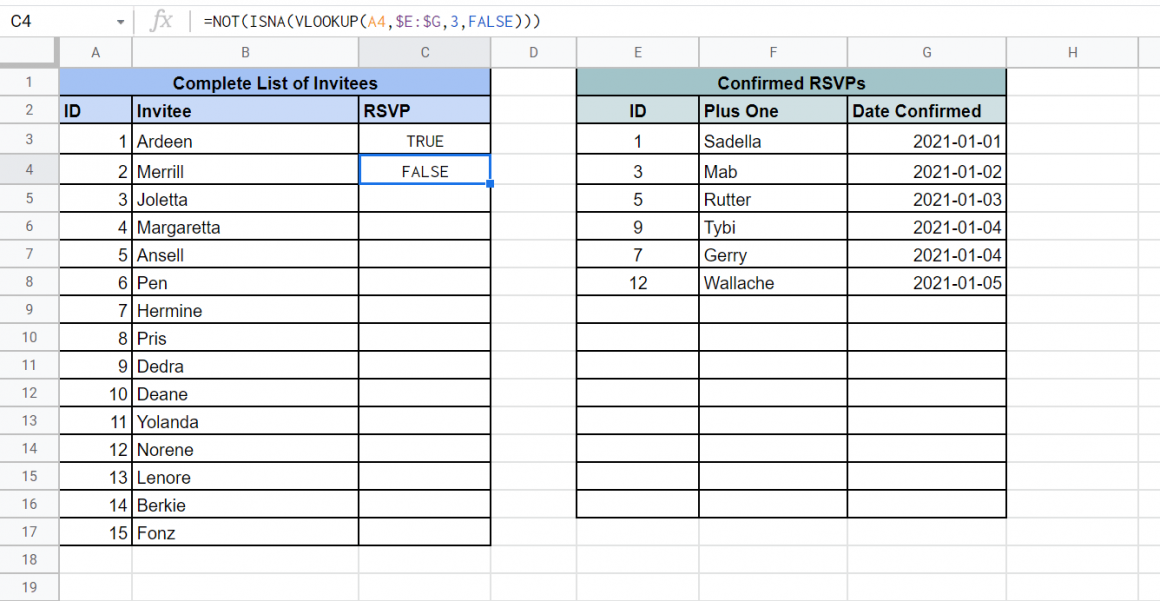Select the 2021-01-03 date cell

pos(926,199)
